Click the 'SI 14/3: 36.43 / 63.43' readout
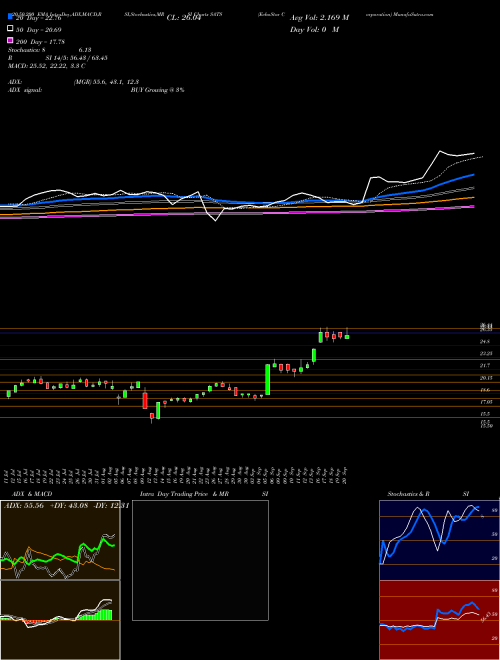500x660 pixels. click(76, 58)
